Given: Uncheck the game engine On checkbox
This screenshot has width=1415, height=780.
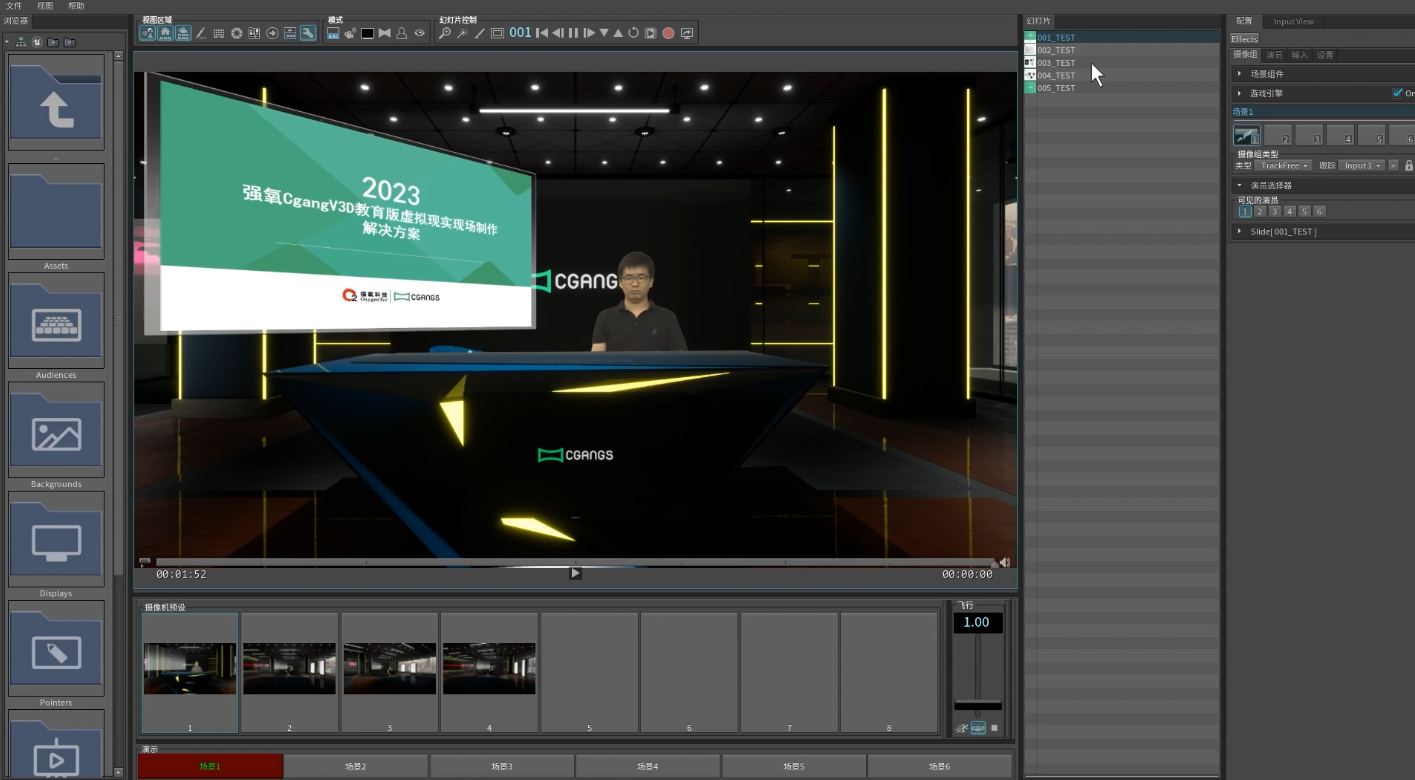Looking at the screenshot, I should point(1397,93).
